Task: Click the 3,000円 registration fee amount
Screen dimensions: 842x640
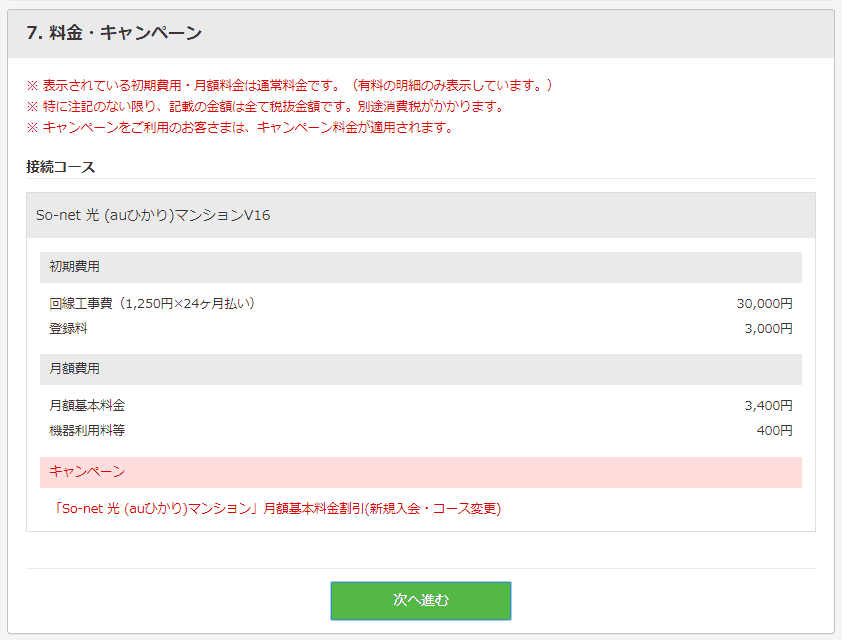Action: [768, 329]
